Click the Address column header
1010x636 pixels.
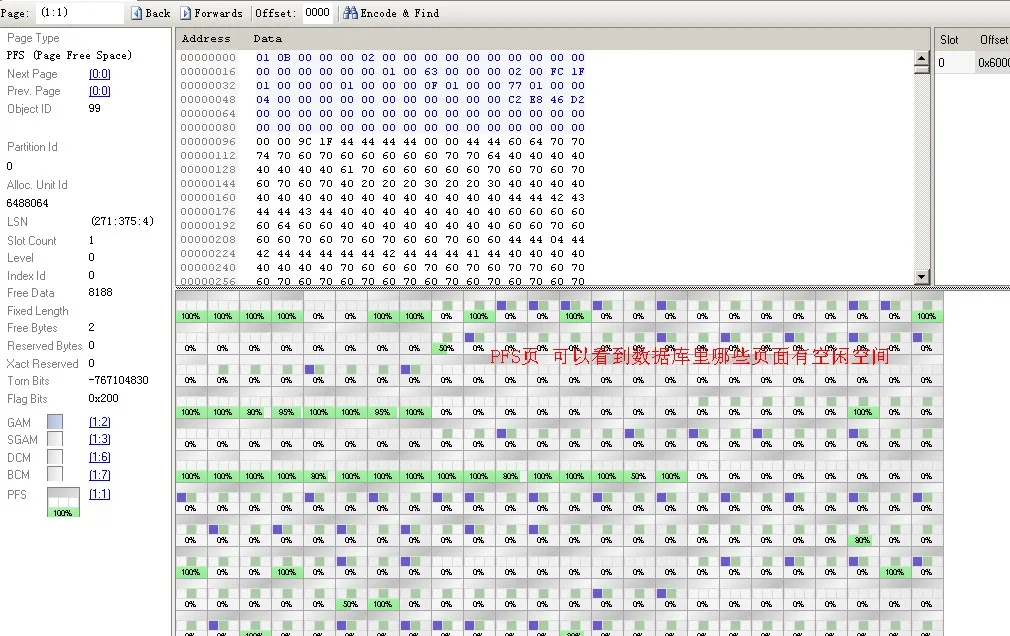[206, 38]
